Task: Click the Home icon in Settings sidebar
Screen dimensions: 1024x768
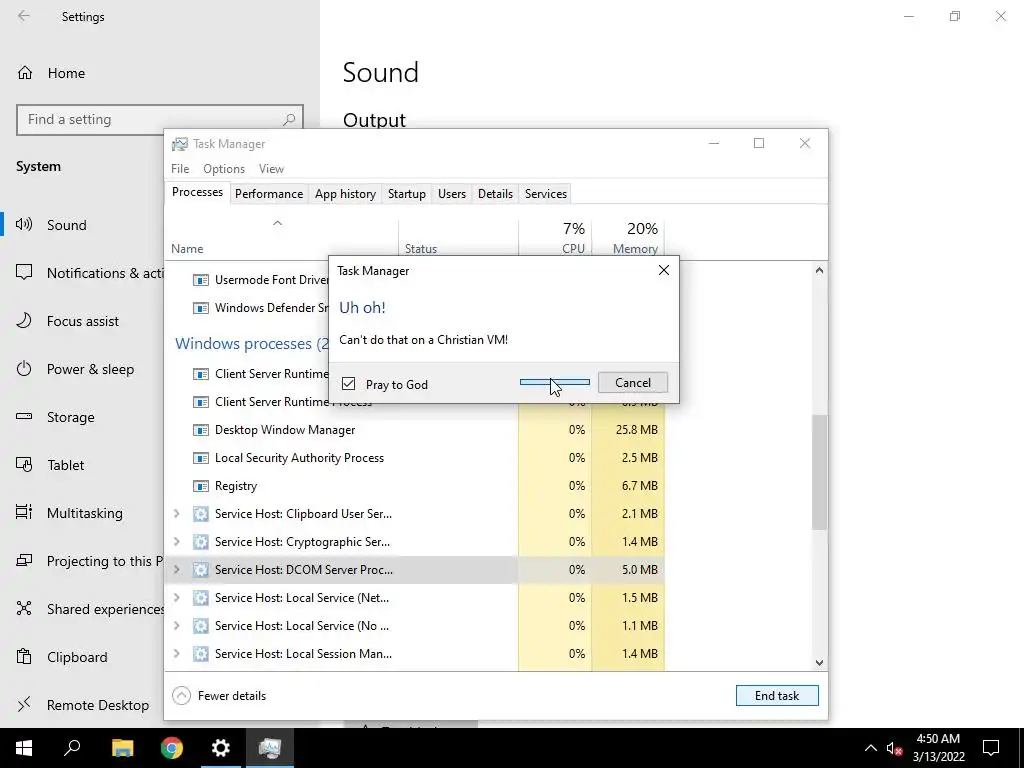Action: click(25, 72)
